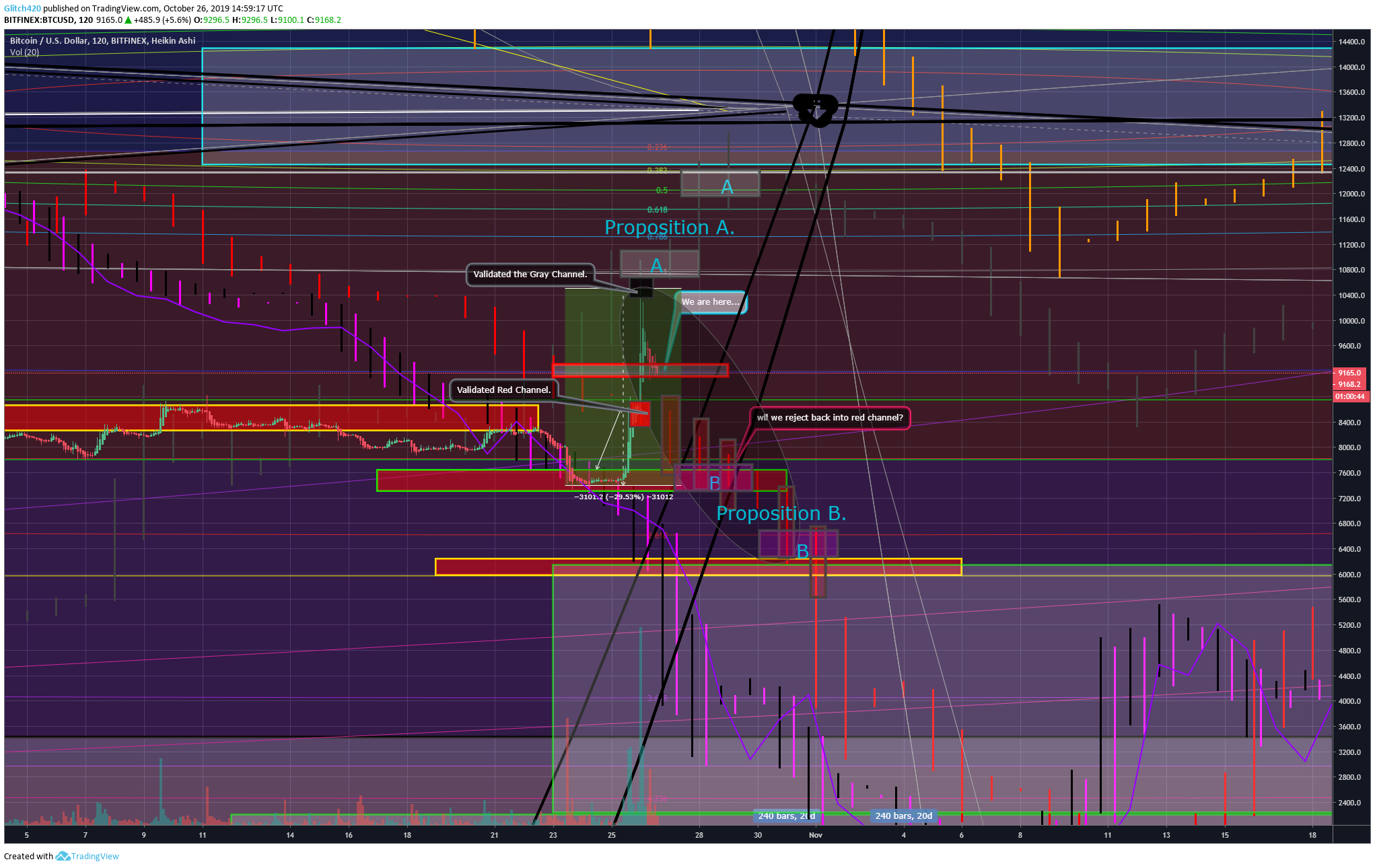Click the B box directly below Proposition B

pyautogui.click(x=798, y=544)
